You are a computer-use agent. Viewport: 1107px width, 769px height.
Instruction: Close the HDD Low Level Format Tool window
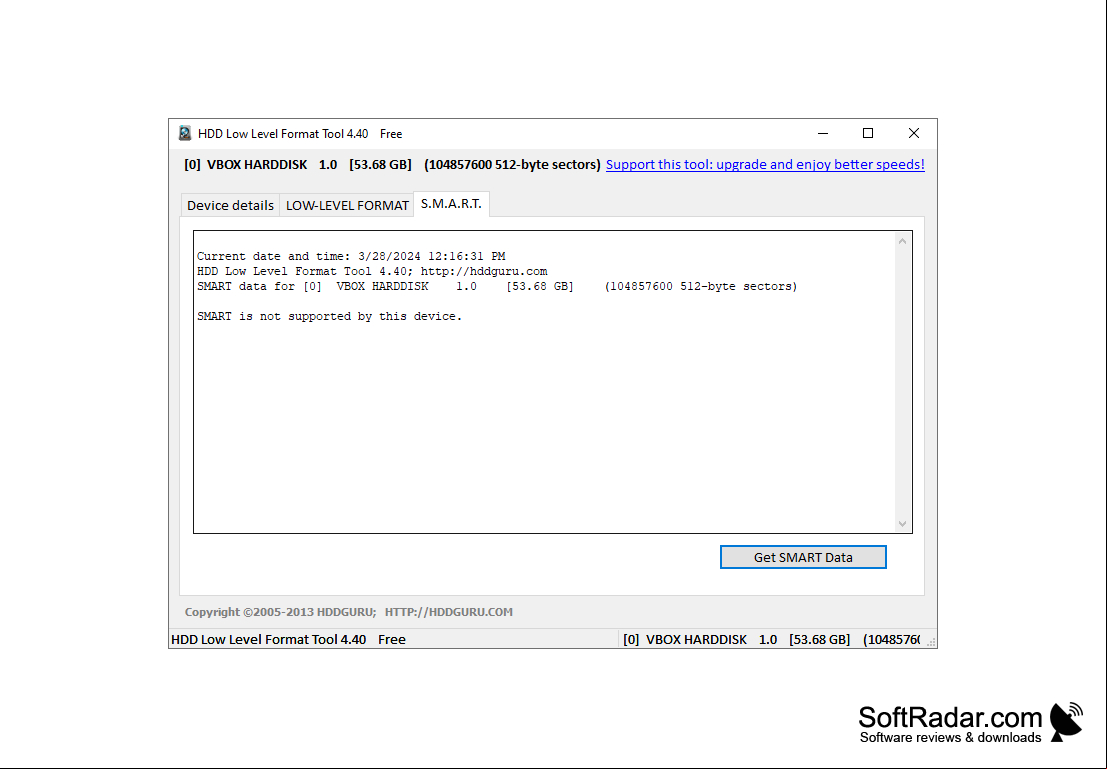914,133
